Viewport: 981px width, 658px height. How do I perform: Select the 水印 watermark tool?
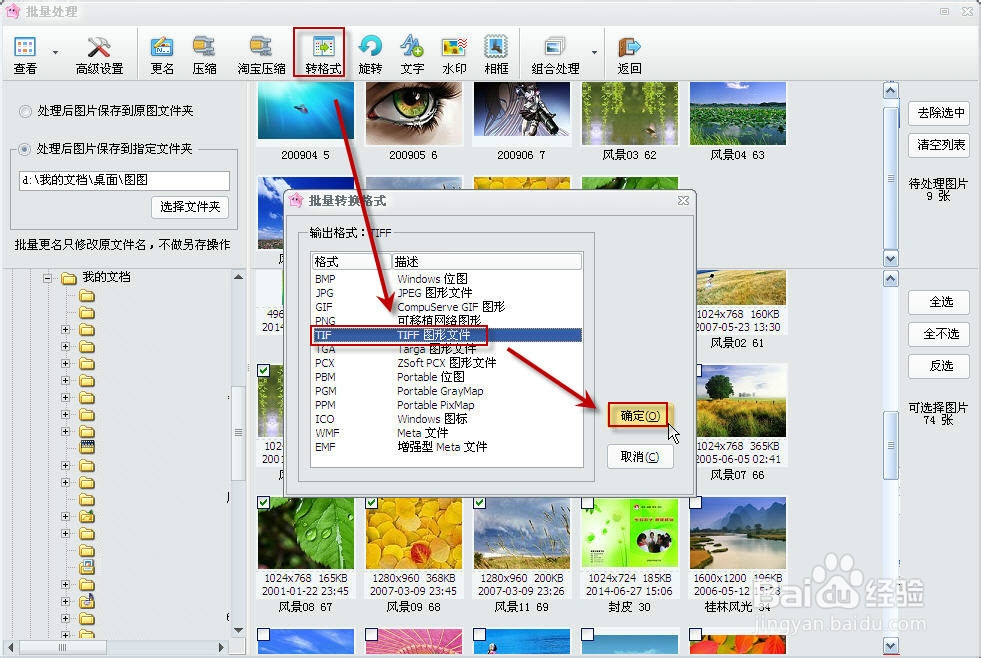[454, 54]
